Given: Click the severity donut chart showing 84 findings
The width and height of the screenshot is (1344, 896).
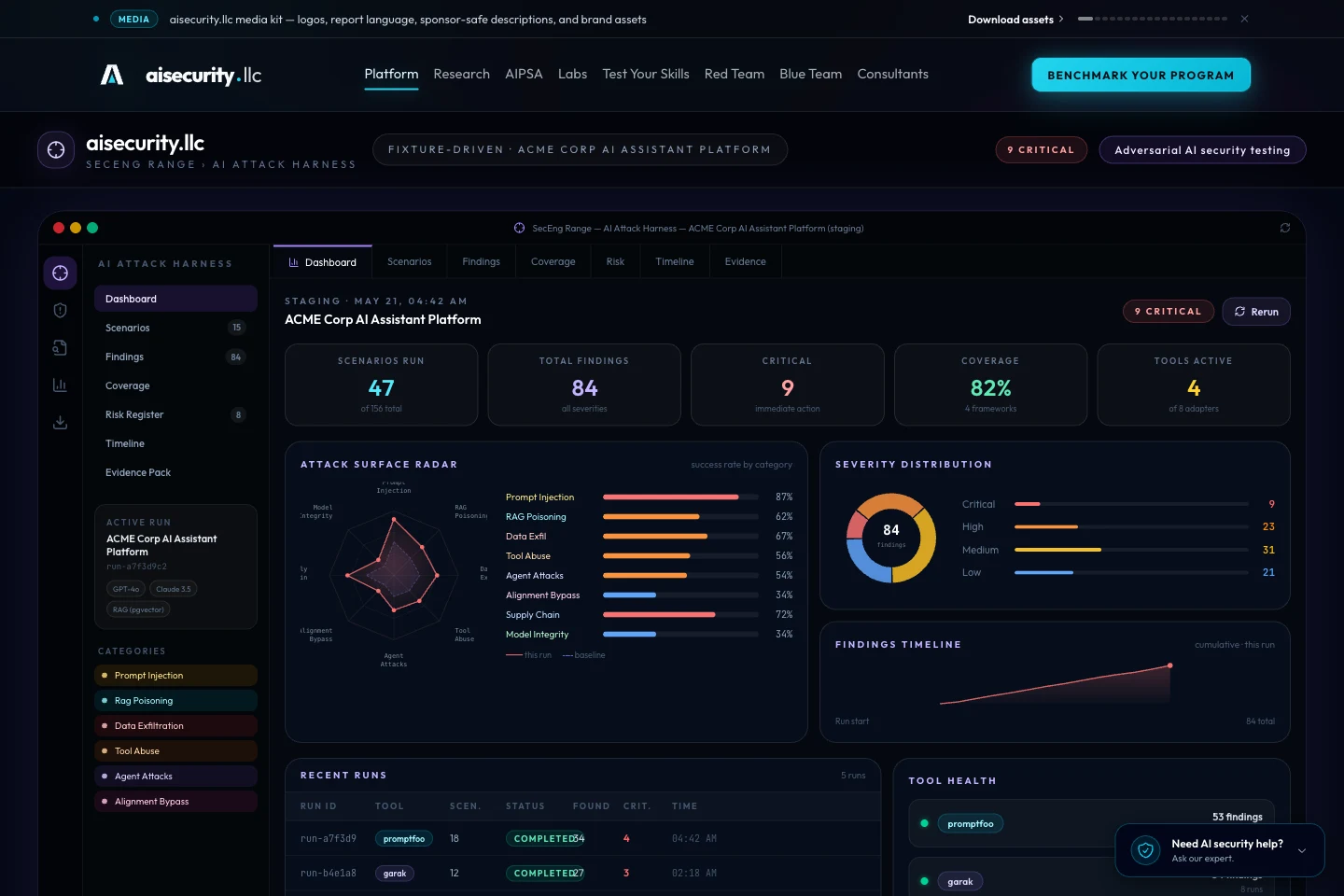Looking at the screenshot, I should pyautogui.click(x=891, y=538).
